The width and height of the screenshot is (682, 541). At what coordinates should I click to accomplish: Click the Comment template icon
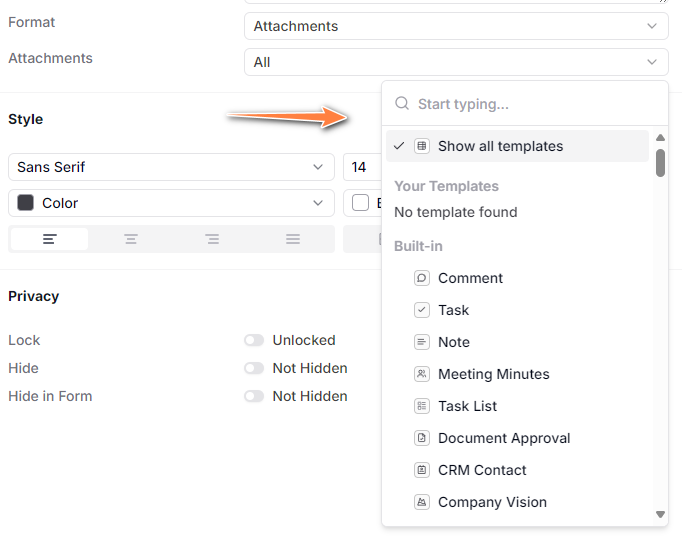421,278
